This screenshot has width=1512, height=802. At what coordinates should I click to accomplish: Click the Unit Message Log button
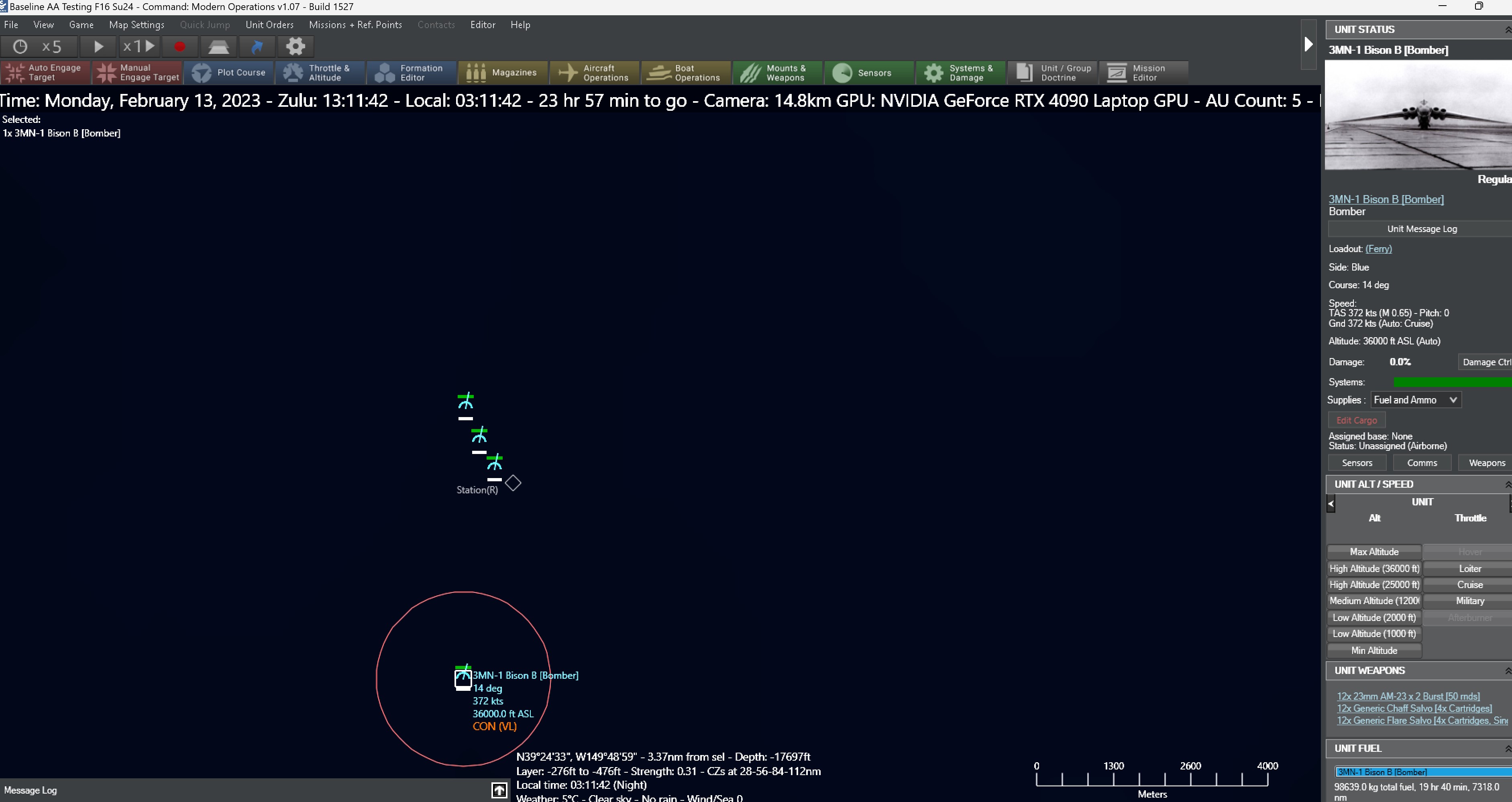coord(1422,229)
